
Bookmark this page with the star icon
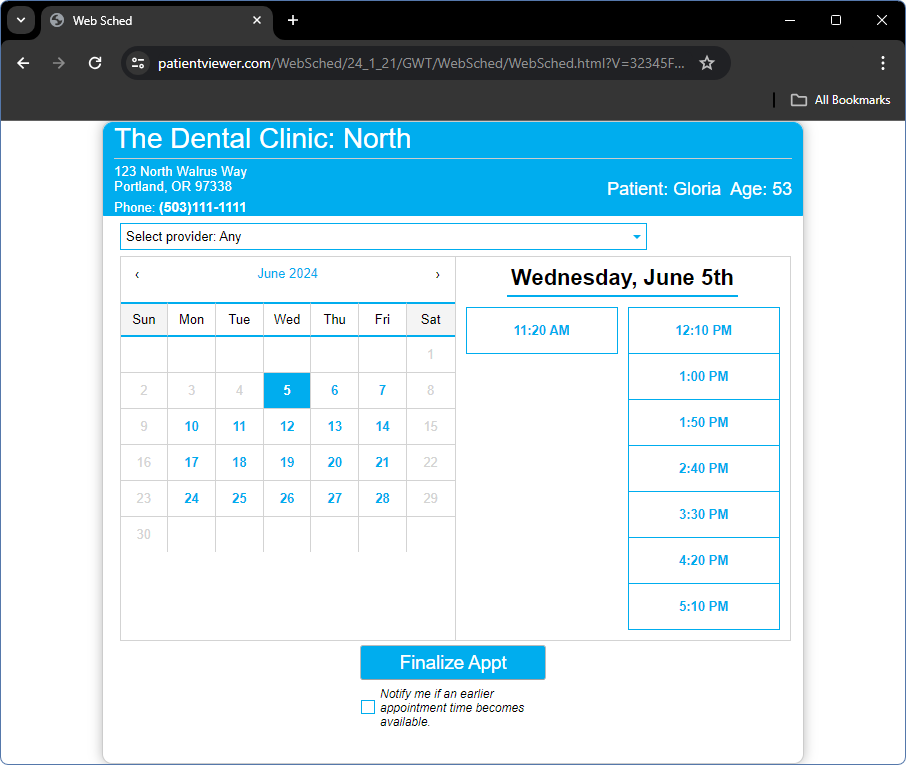click(x=707, y=63)
